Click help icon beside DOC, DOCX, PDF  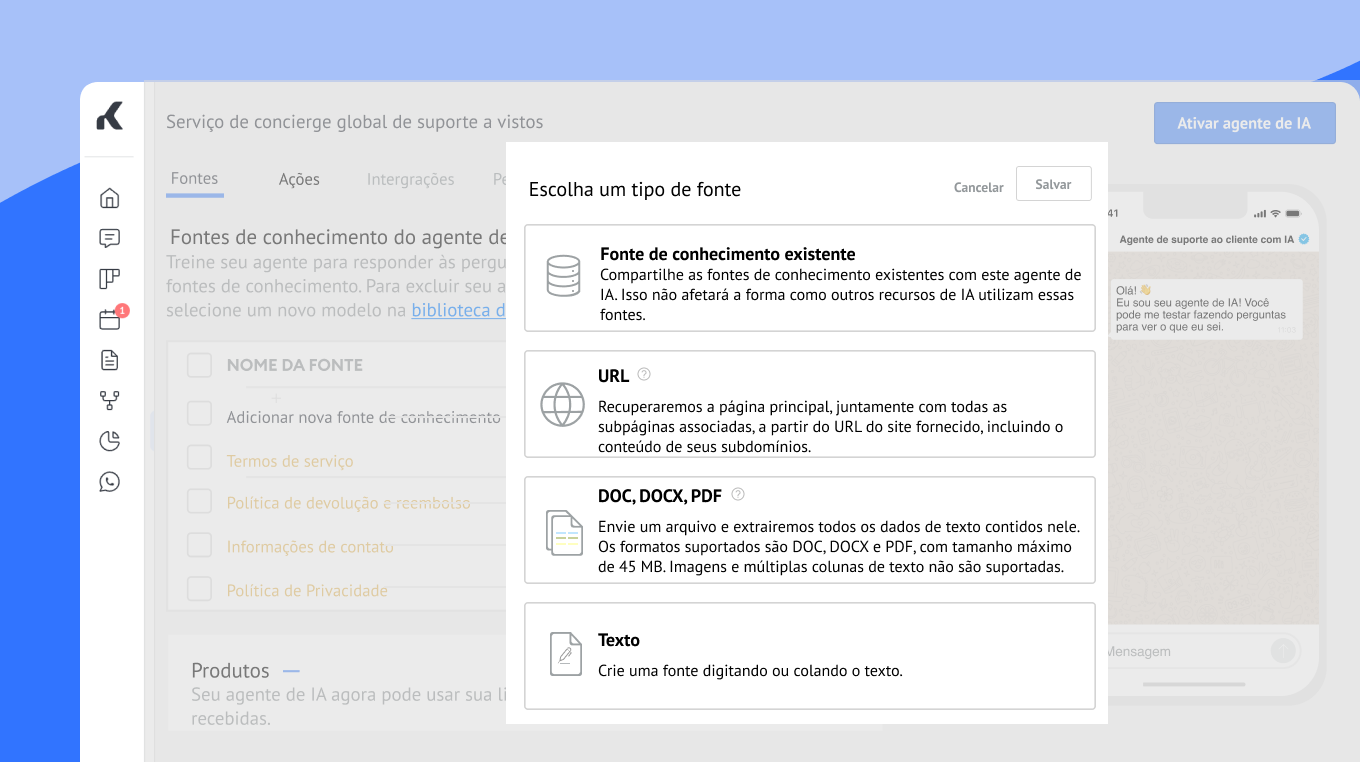pyautogui.click(x=738, y=494)
